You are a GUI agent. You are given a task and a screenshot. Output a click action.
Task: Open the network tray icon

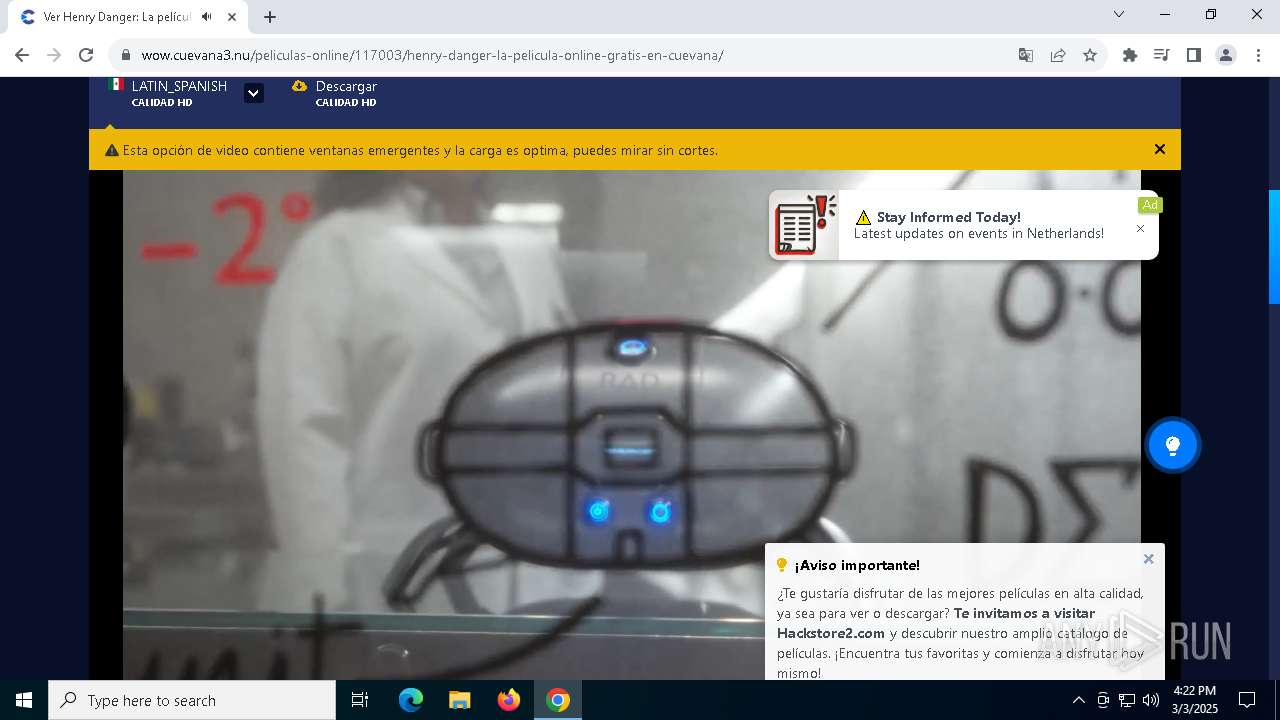coord(1127,700)
